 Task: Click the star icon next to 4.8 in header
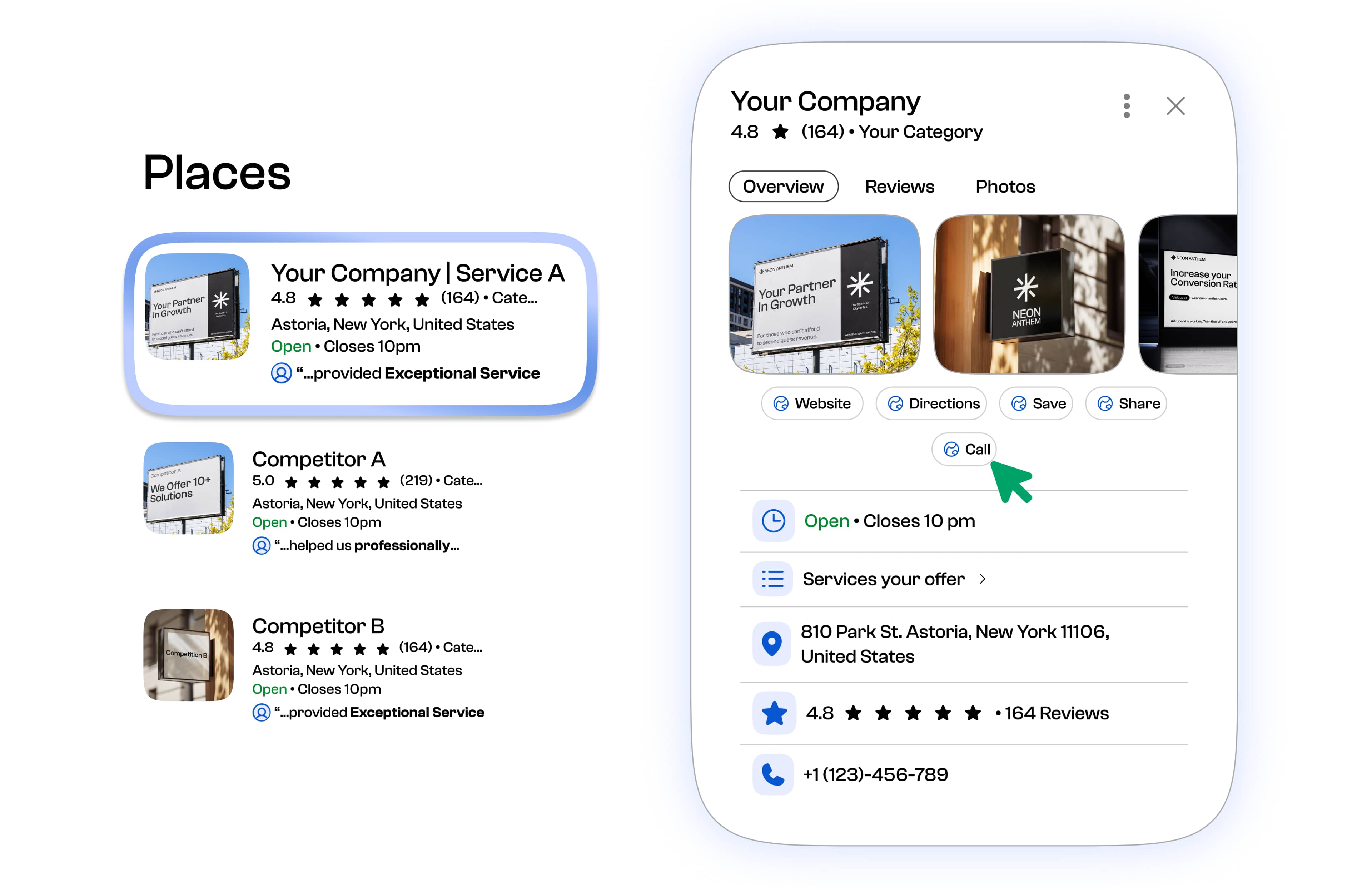[780, 132]
